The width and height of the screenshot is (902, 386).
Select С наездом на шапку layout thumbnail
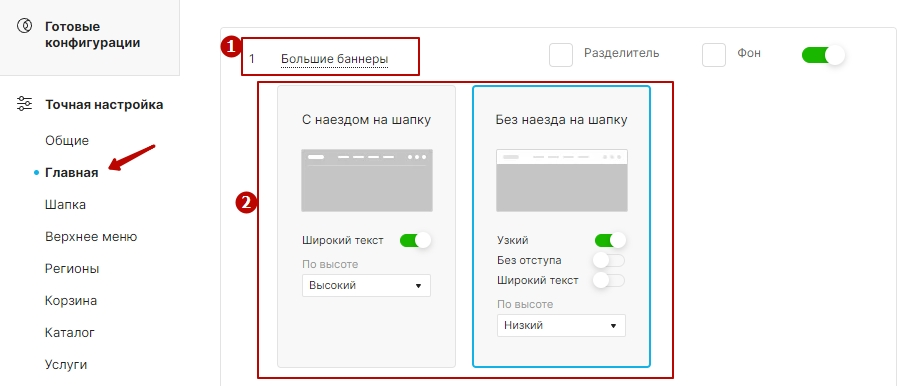pyautogui.click(x=367, y=181)
